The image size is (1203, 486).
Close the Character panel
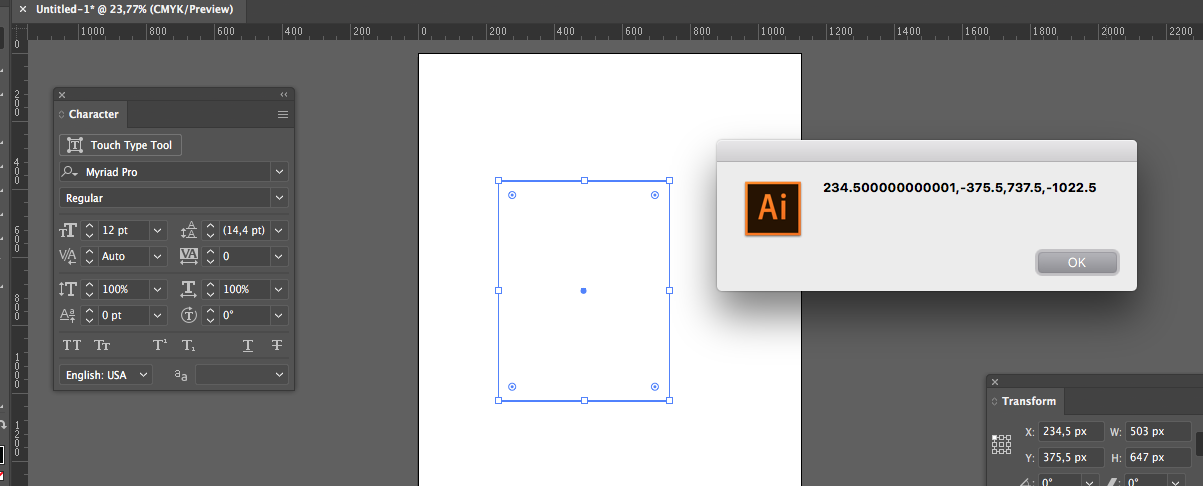click(x=61, y=94)
